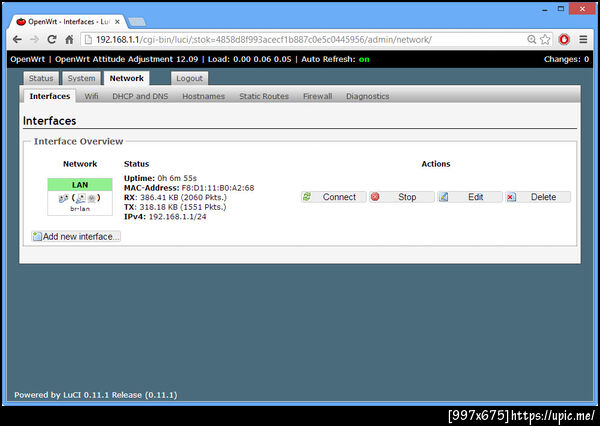Open the browser hamburger menu
This screenshot has height=426, width=600.
[x=583, y=39]
